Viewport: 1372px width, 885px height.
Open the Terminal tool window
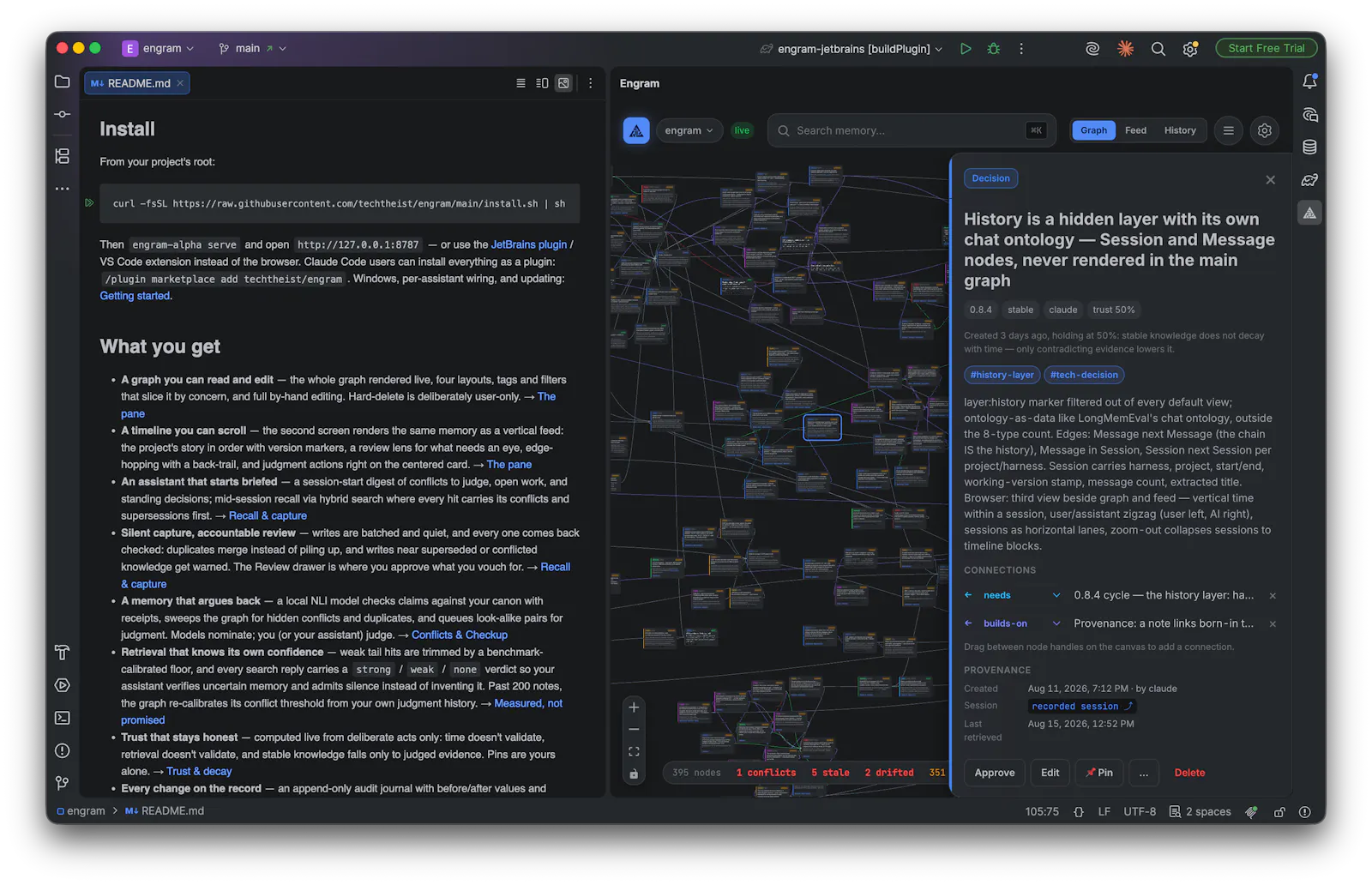pyautogui.click(x=63, y=718)
